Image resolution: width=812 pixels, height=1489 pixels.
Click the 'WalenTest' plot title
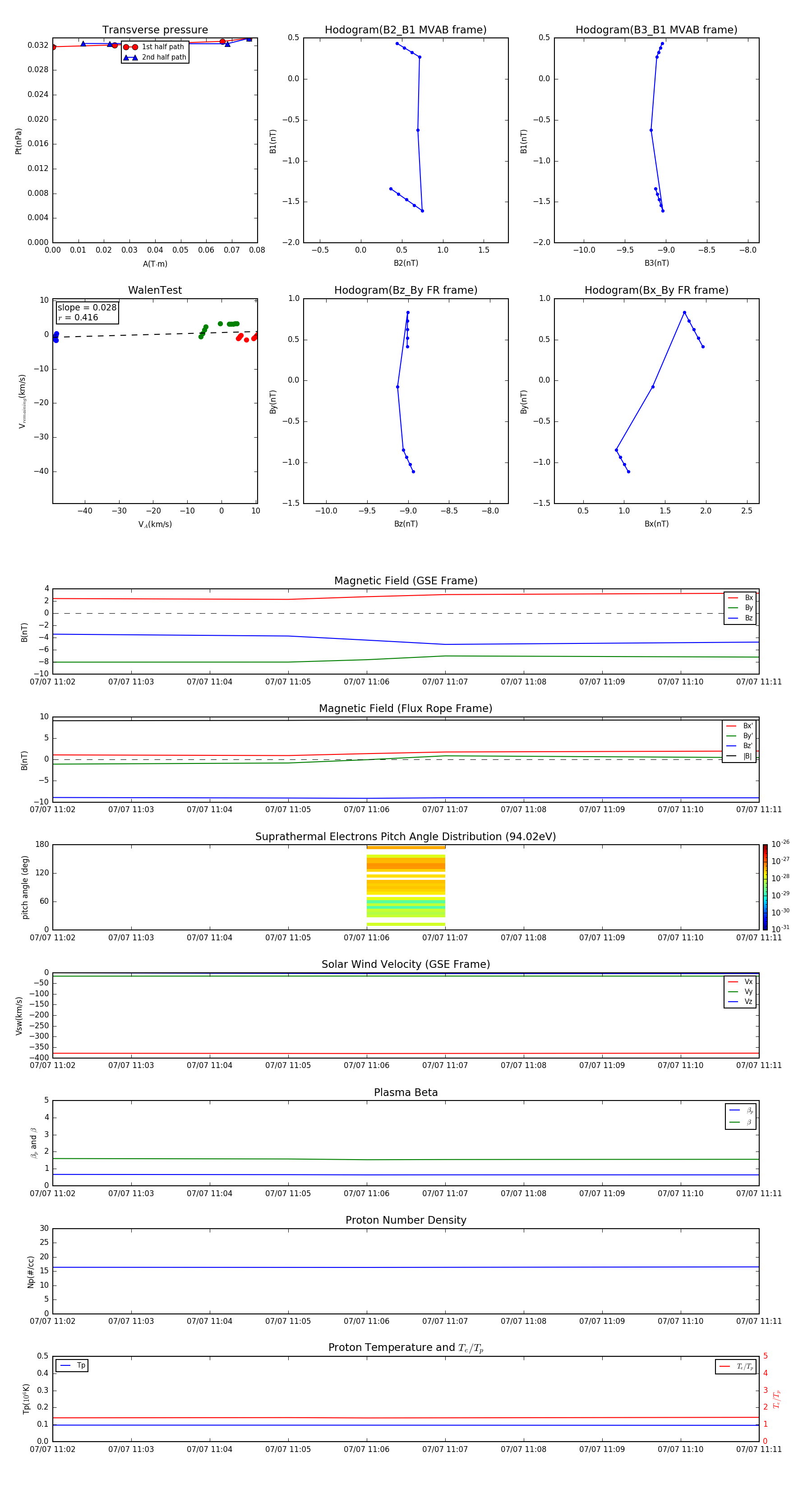[155, 290]
